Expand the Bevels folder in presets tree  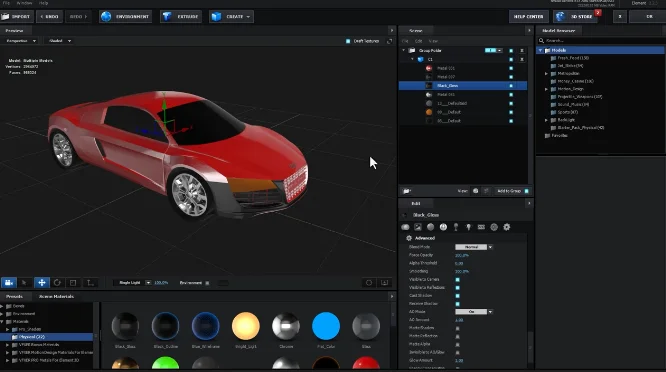pyautogui.click(x=2, y=306)
